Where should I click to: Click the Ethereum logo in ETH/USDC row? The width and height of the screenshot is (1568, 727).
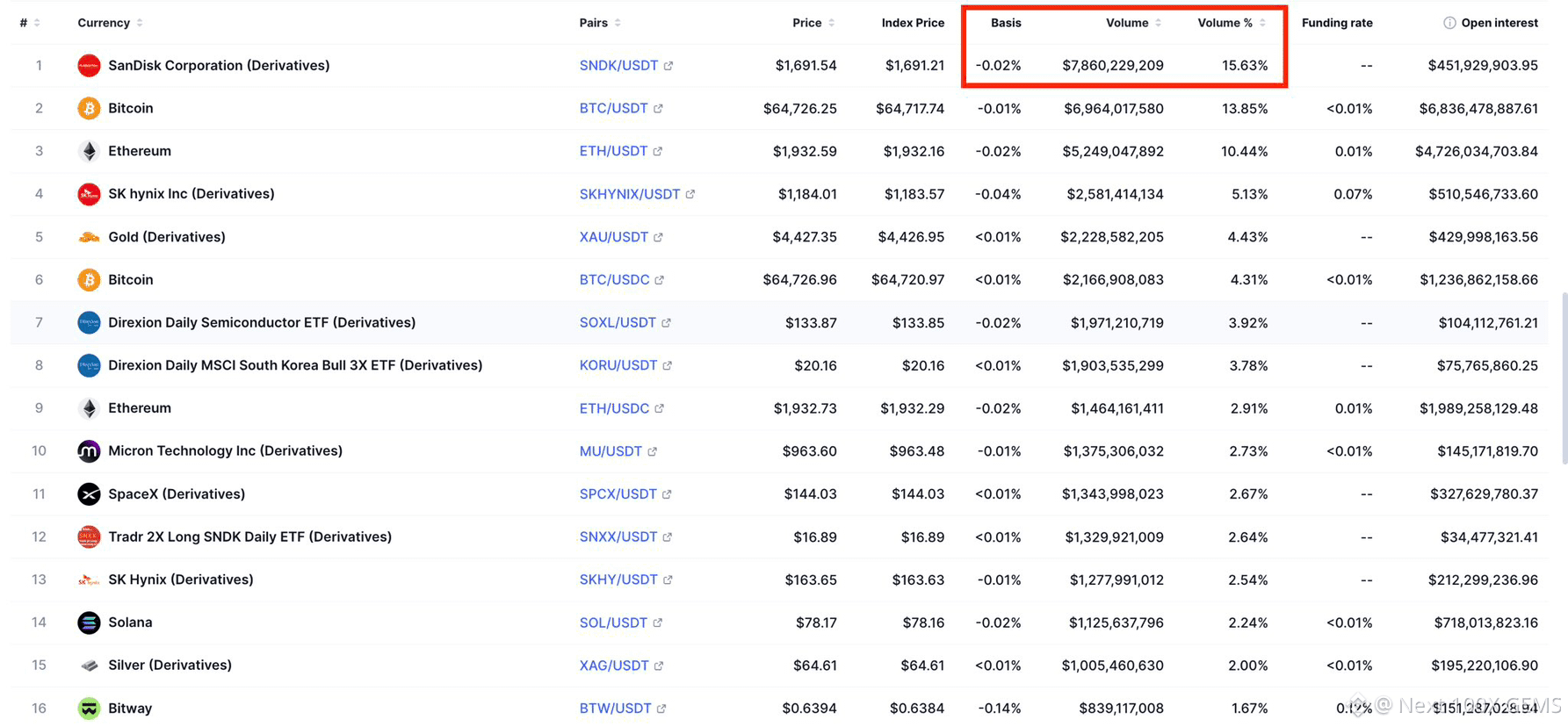89,408
